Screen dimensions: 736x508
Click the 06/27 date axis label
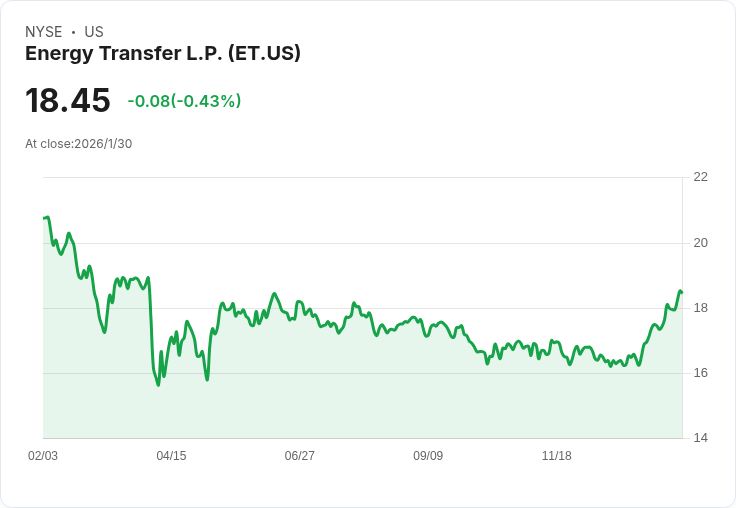point(299,455)
